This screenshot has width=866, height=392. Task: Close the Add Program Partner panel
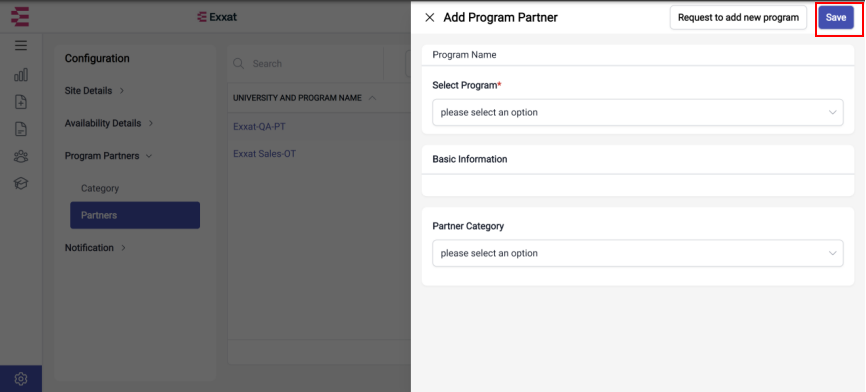point(429,18)
